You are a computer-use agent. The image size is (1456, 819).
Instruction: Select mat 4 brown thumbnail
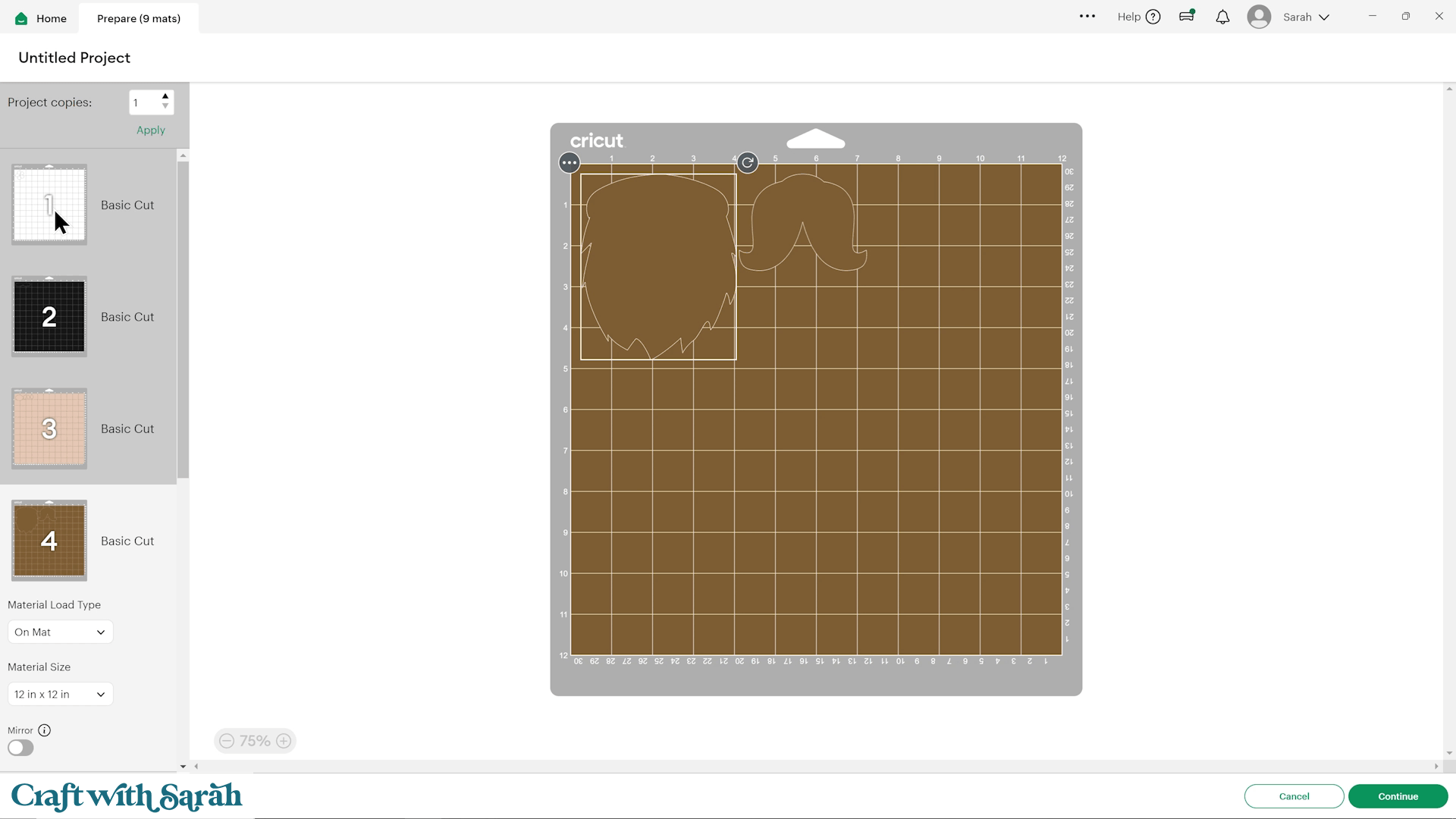pyautogui.click(x=49, y=541)
